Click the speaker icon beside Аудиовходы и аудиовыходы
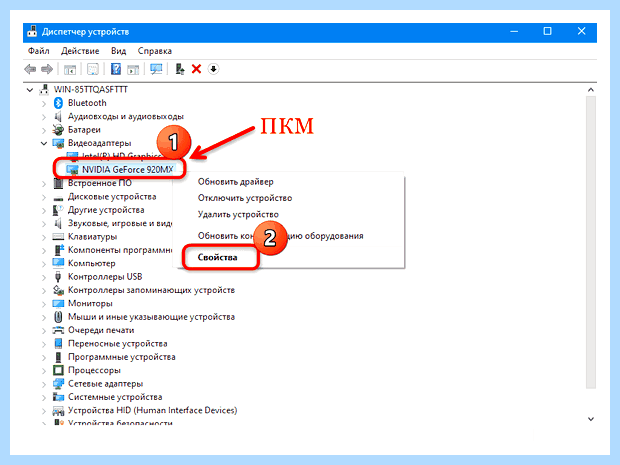 (x=58, y=116)
